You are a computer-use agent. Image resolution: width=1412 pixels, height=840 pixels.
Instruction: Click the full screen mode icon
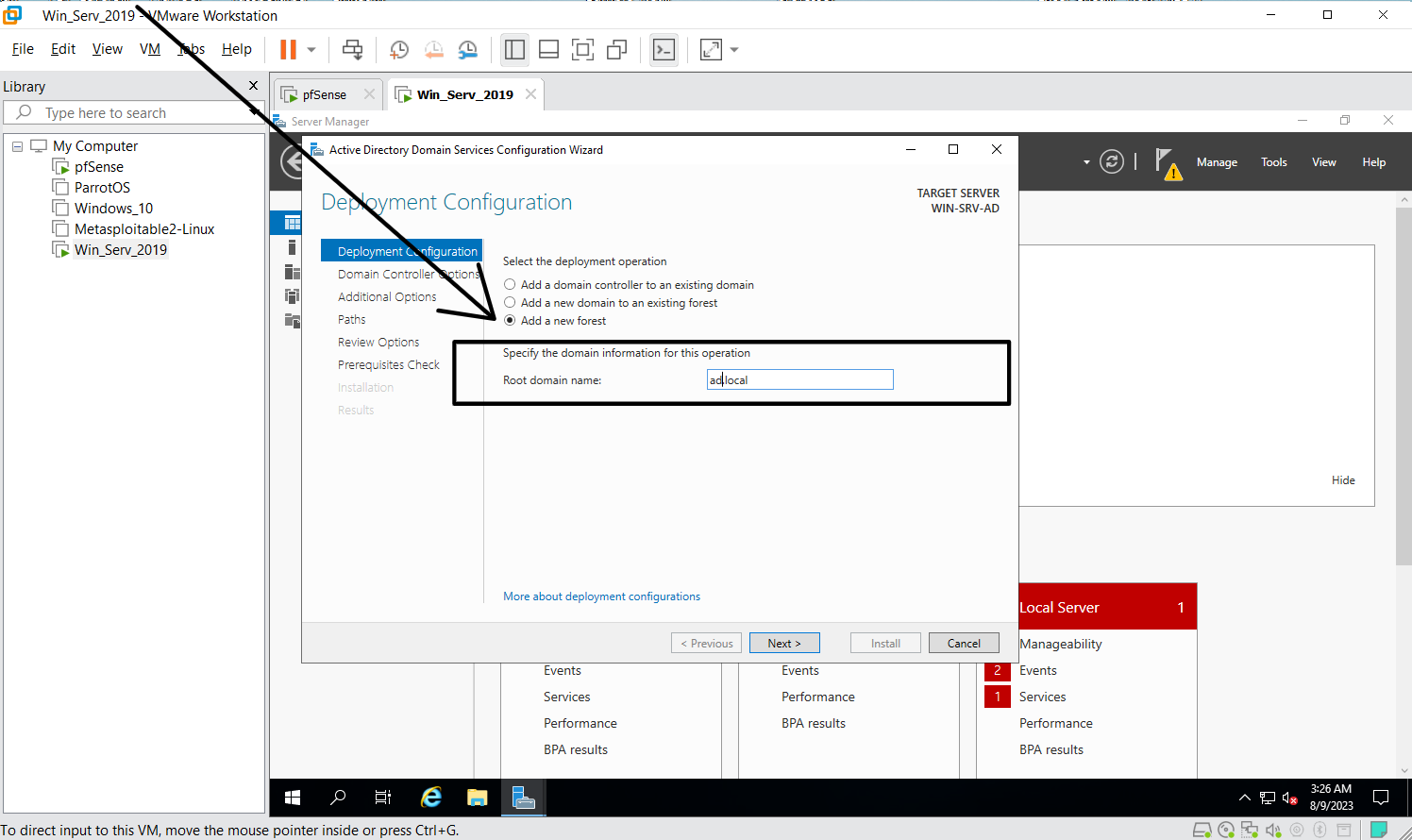point(582,50)
